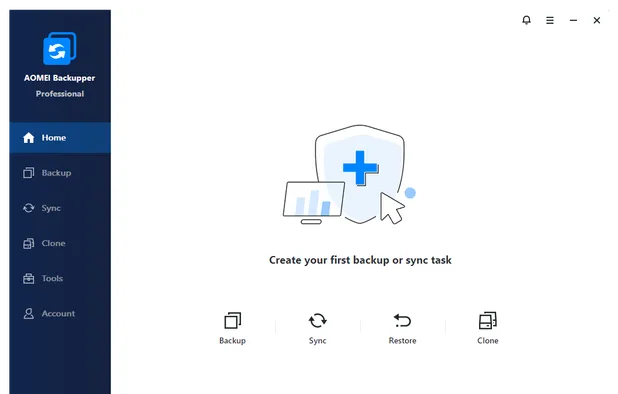Click the Restore back-arrow icon
This screenshot has height=394, width=618.
[x=402, y=321]
